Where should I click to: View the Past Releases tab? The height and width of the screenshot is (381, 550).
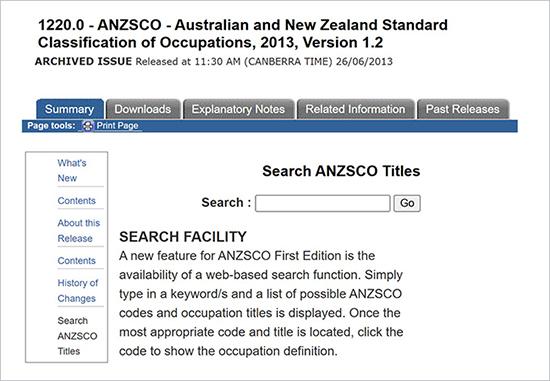(463, 109)
